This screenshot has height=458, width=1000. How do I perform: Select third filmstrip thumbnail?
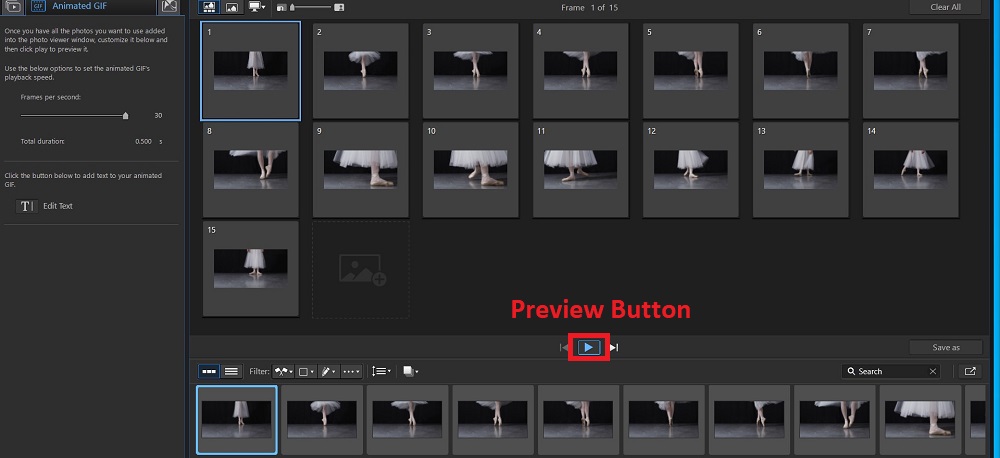[x=408, y=420]
